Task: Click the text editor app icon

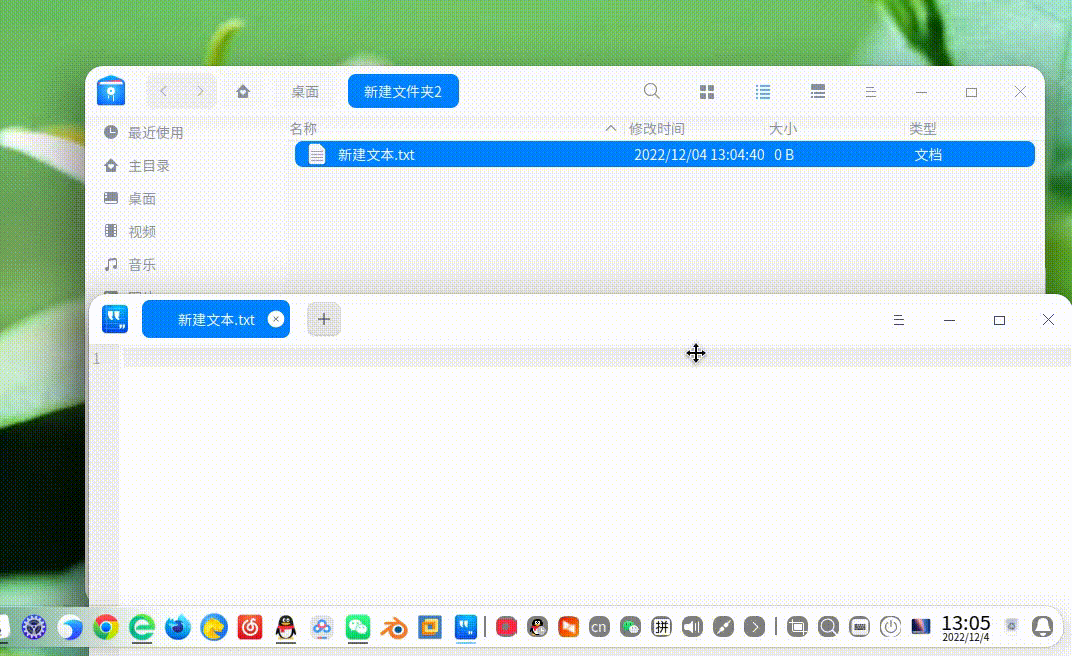Action: tap(115, 319)
